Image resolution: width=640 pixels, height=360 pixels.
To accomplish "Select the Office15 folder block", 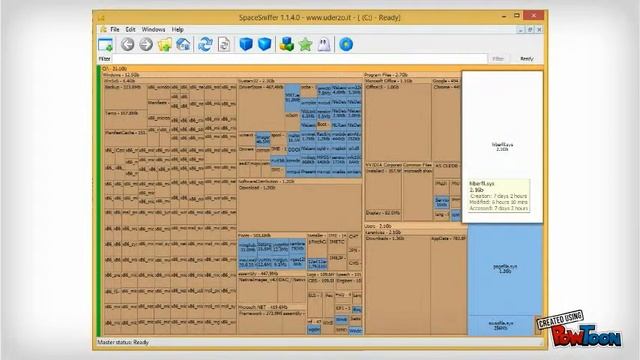I will click(398, 122).
